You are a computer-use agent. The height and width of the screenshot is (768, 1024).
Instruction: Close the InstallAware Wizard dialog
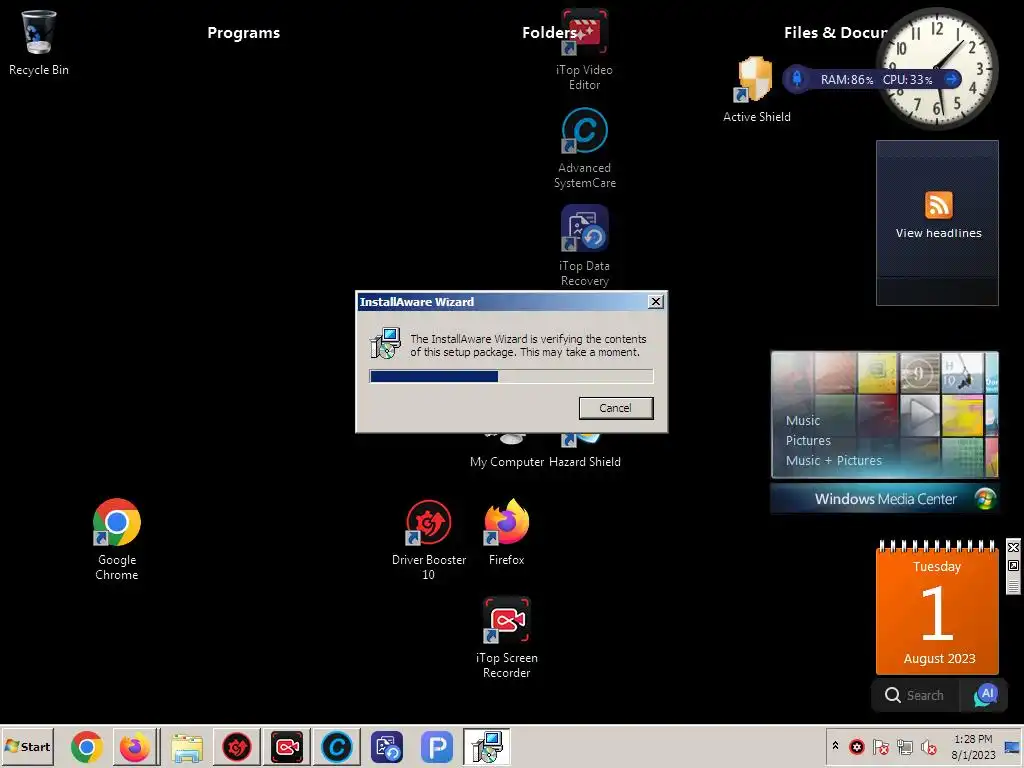pos(656,302)
